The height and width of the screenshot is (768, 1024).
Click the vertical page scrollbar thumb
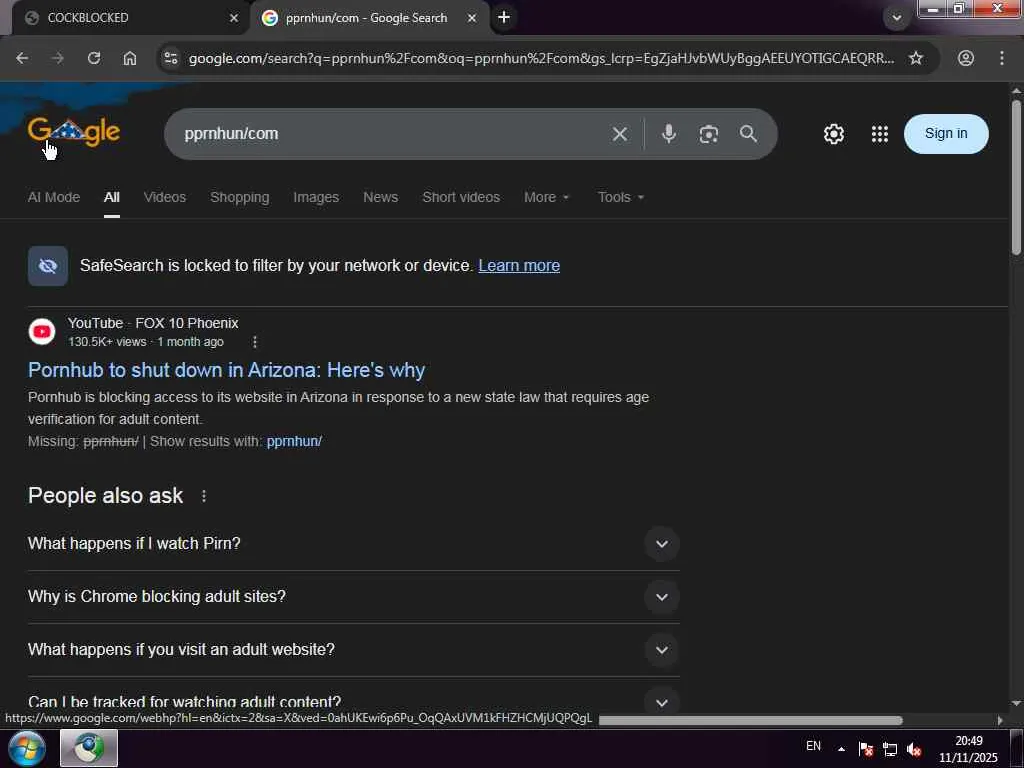click(1016, 177)
